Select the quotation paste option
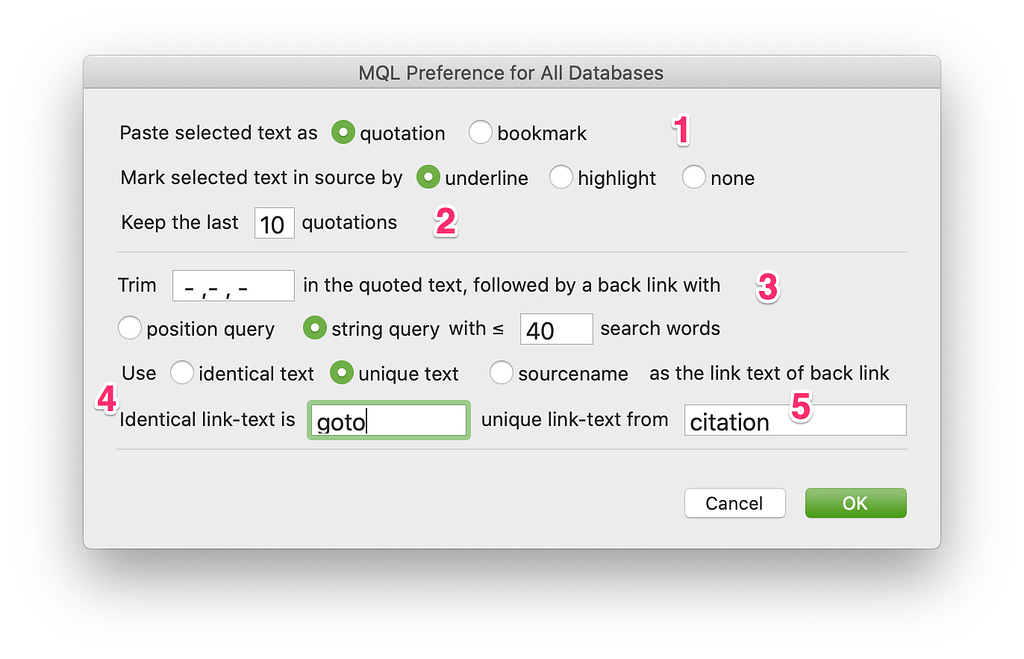Image resolution: width=1024 pixels, height=659 pixels. (x=344, y=132)
